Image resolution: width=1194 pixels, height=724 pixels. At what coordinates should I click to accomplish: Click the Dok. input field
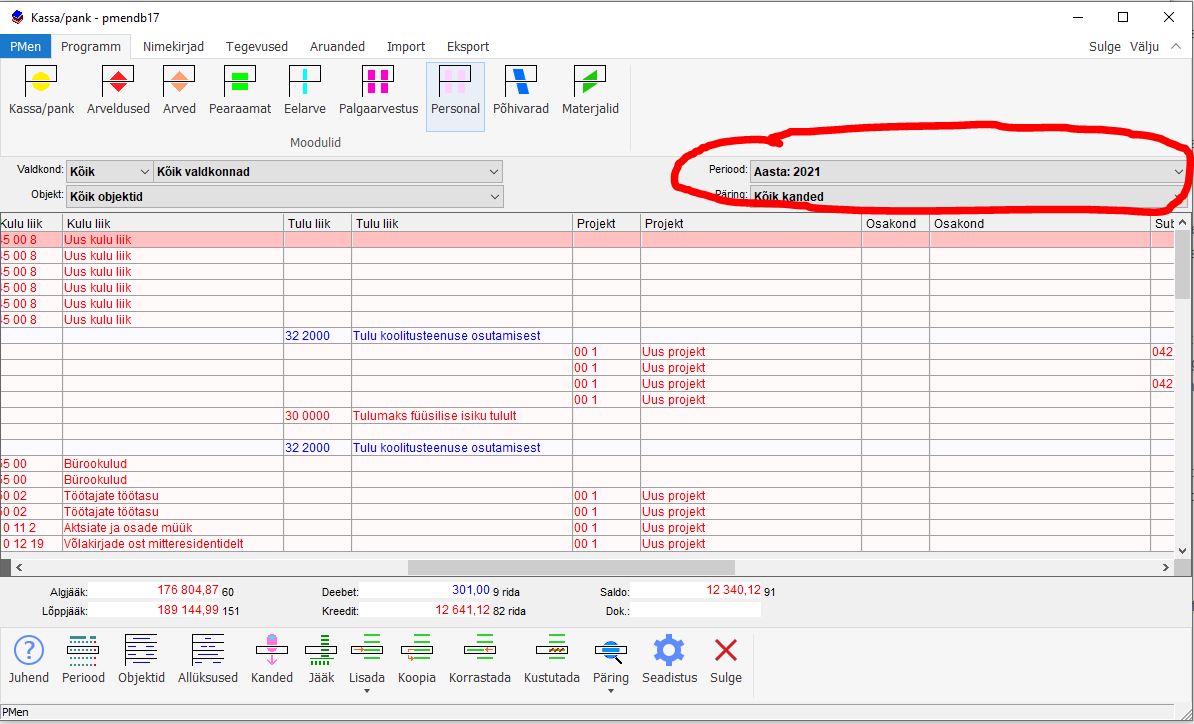click(x=695, y=611)
